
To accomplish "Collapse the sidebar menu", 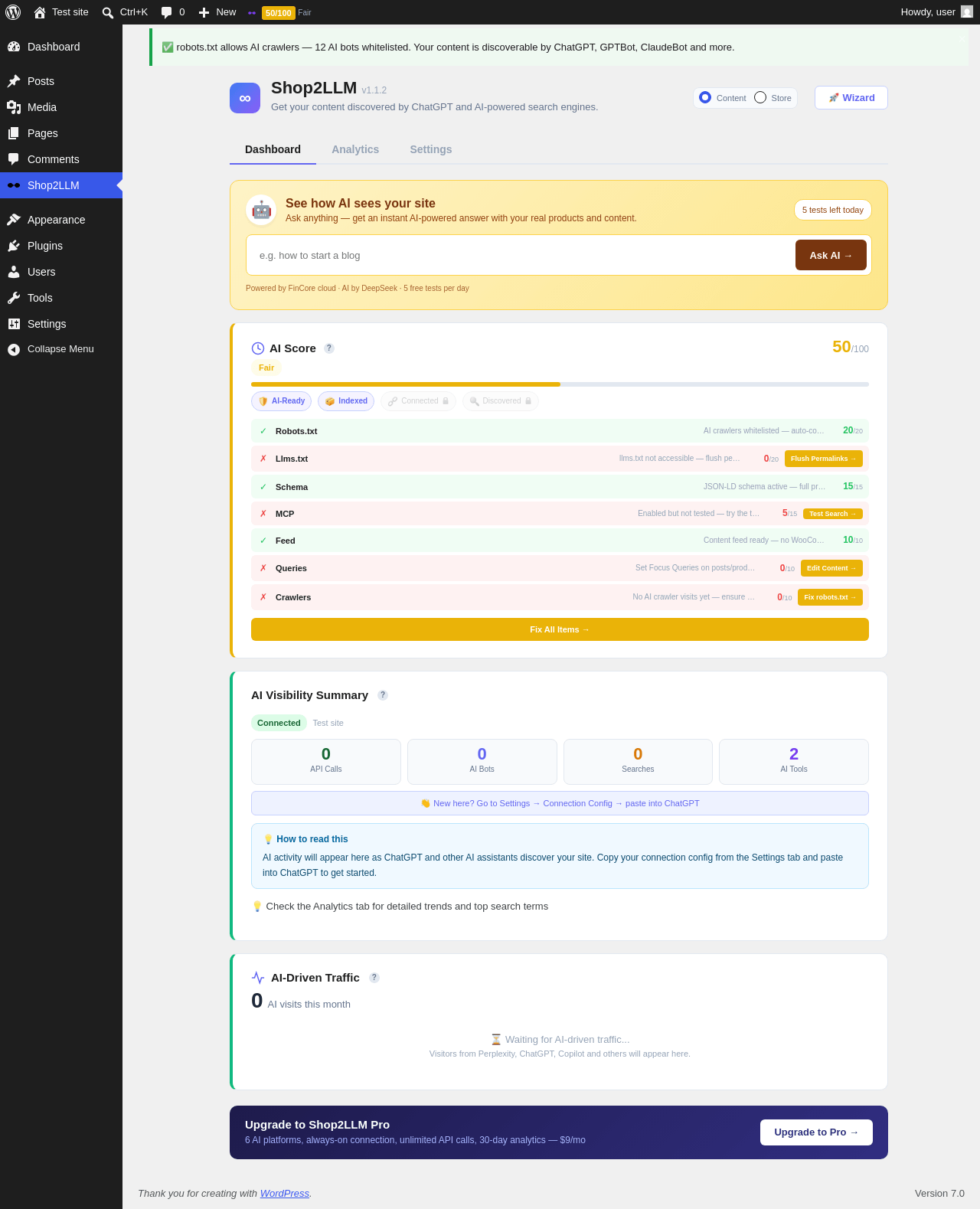I will coord(61,349).
